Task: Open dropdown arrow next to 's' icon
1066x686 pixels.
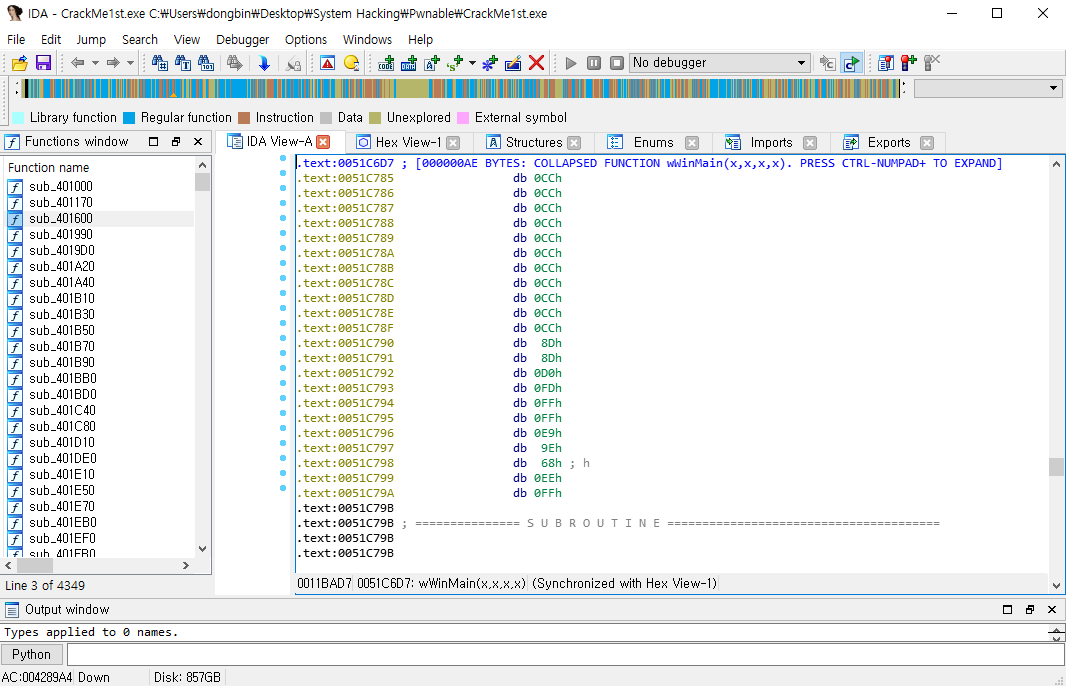Action: (472, 63)
